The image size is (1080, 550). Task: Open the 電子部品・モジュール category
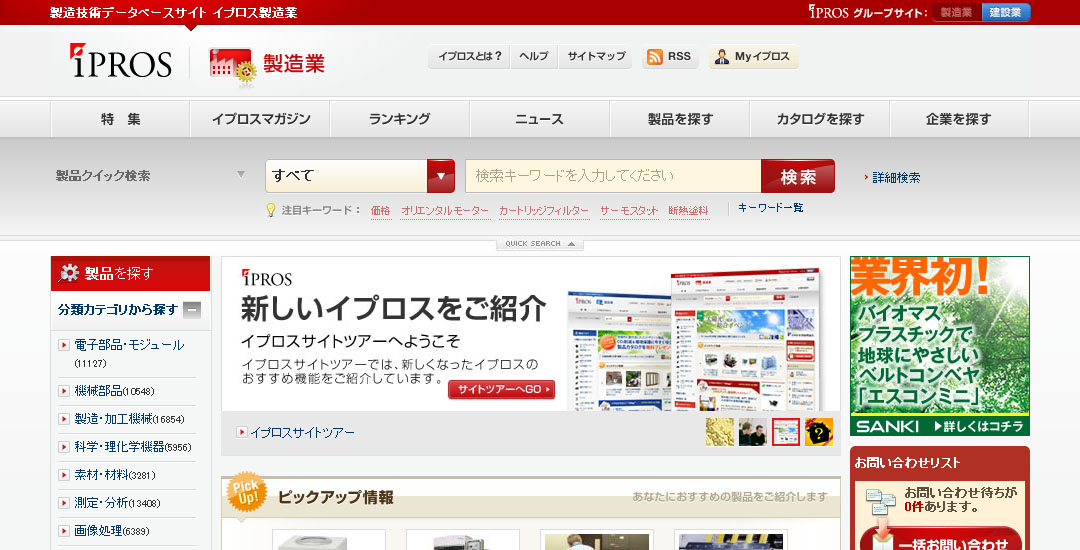[129, 345]
